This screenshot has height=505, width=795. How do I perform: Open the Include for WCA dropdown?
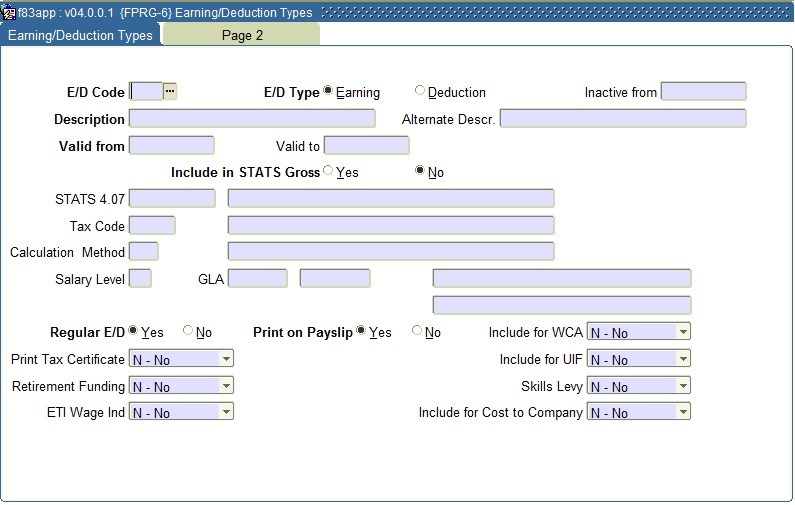(683, 332)
